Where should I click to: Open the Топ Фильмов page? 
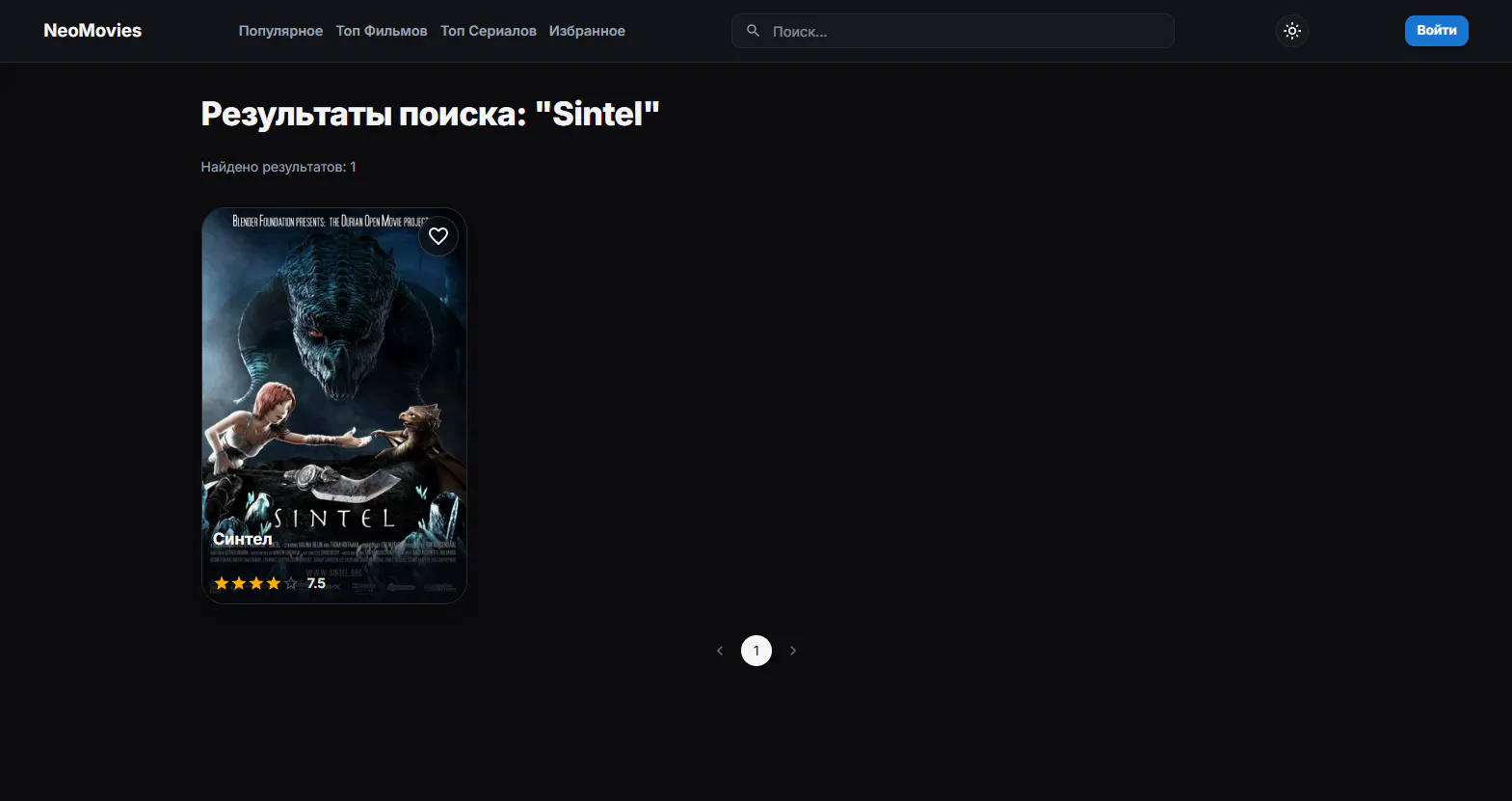[382, 31]
